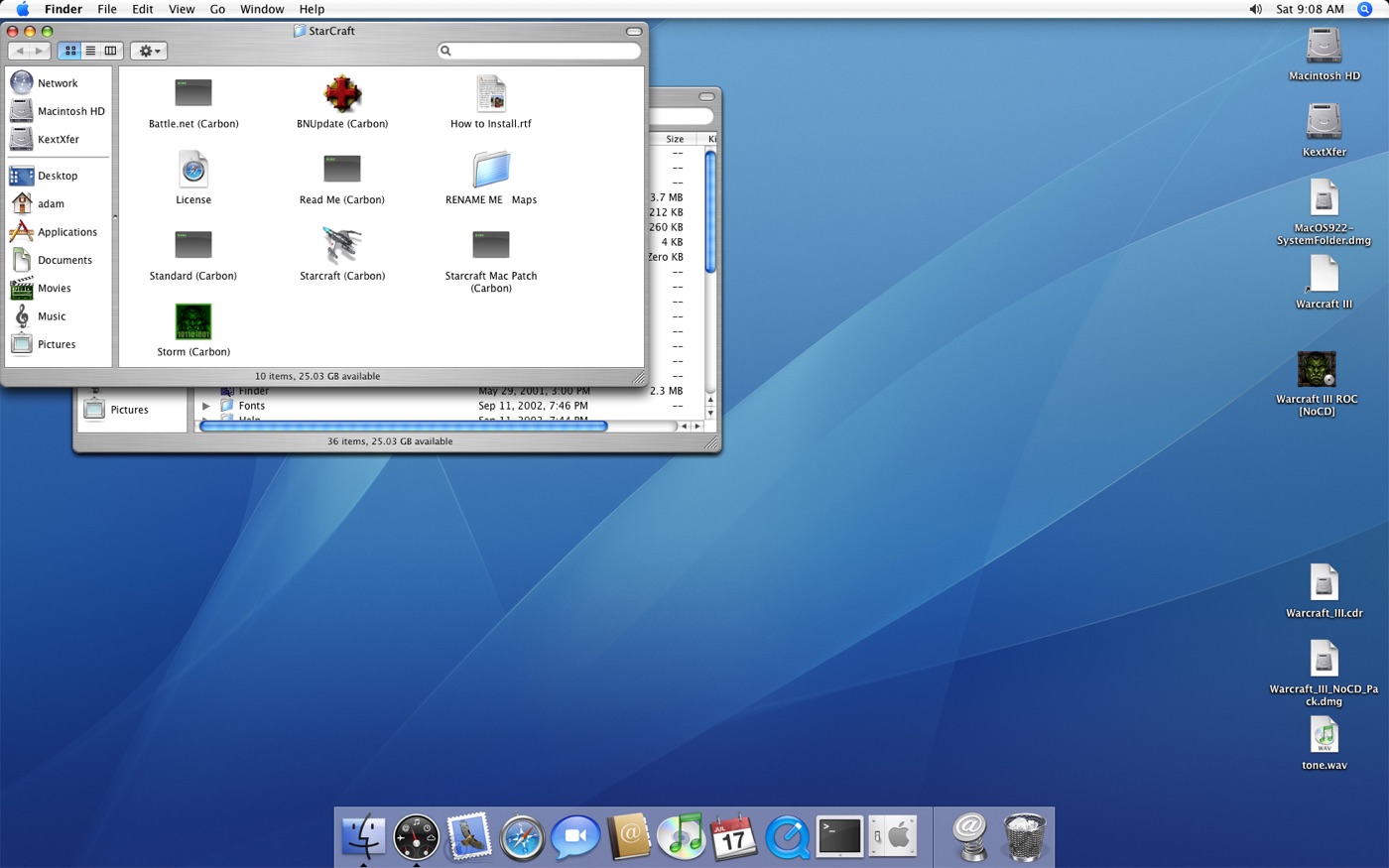Screen dimensions: 1389x868
Task: Launch iTunes from the Dock
Action: click(x=682, y=836)
